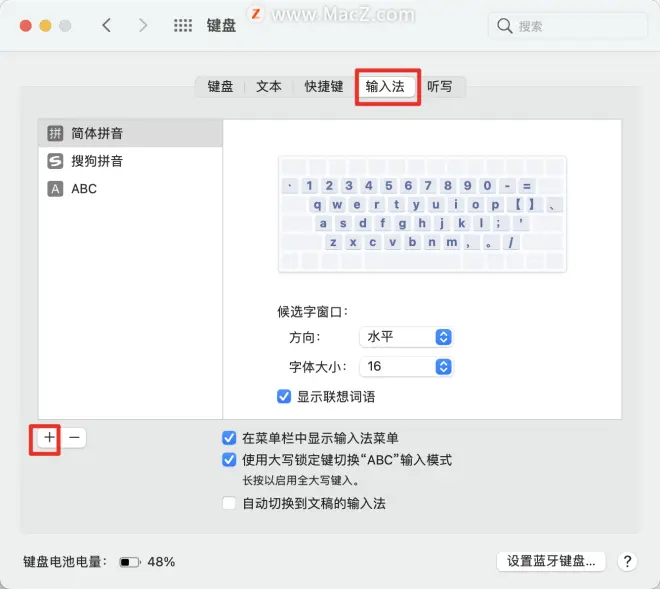Click the 简体拼音 input source icon
This screenshot has width=660, height=589.
pos(55,133)
